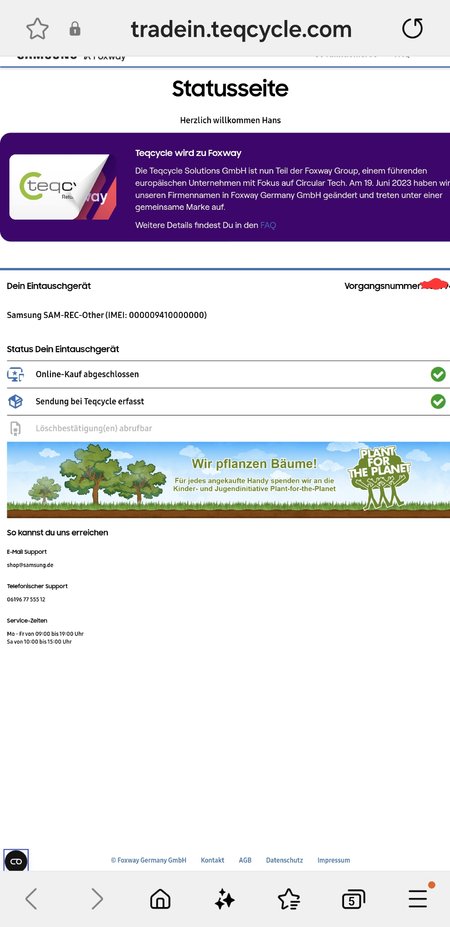
Task: Click the Teqcycle Foxway logo image
Action: click(63, 187)
